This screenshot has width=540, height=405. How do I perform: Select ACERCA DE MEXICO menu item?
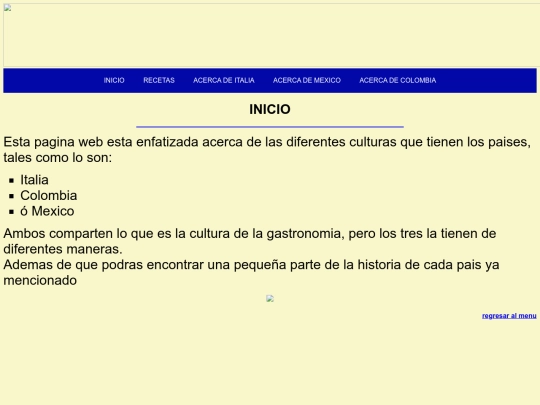point(307,80)
